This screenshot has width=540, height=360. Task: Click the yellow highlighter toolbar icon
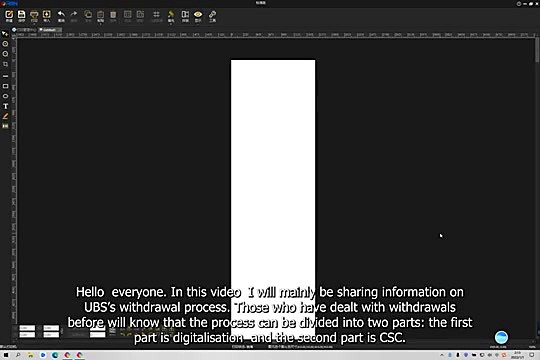tap(171, 15)
